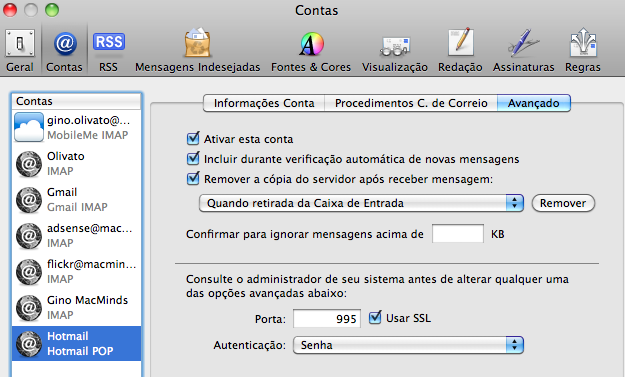Select the Olivato account name text
Image resolution: width=625 pixels, height=377 pixels.
point(66,156)
